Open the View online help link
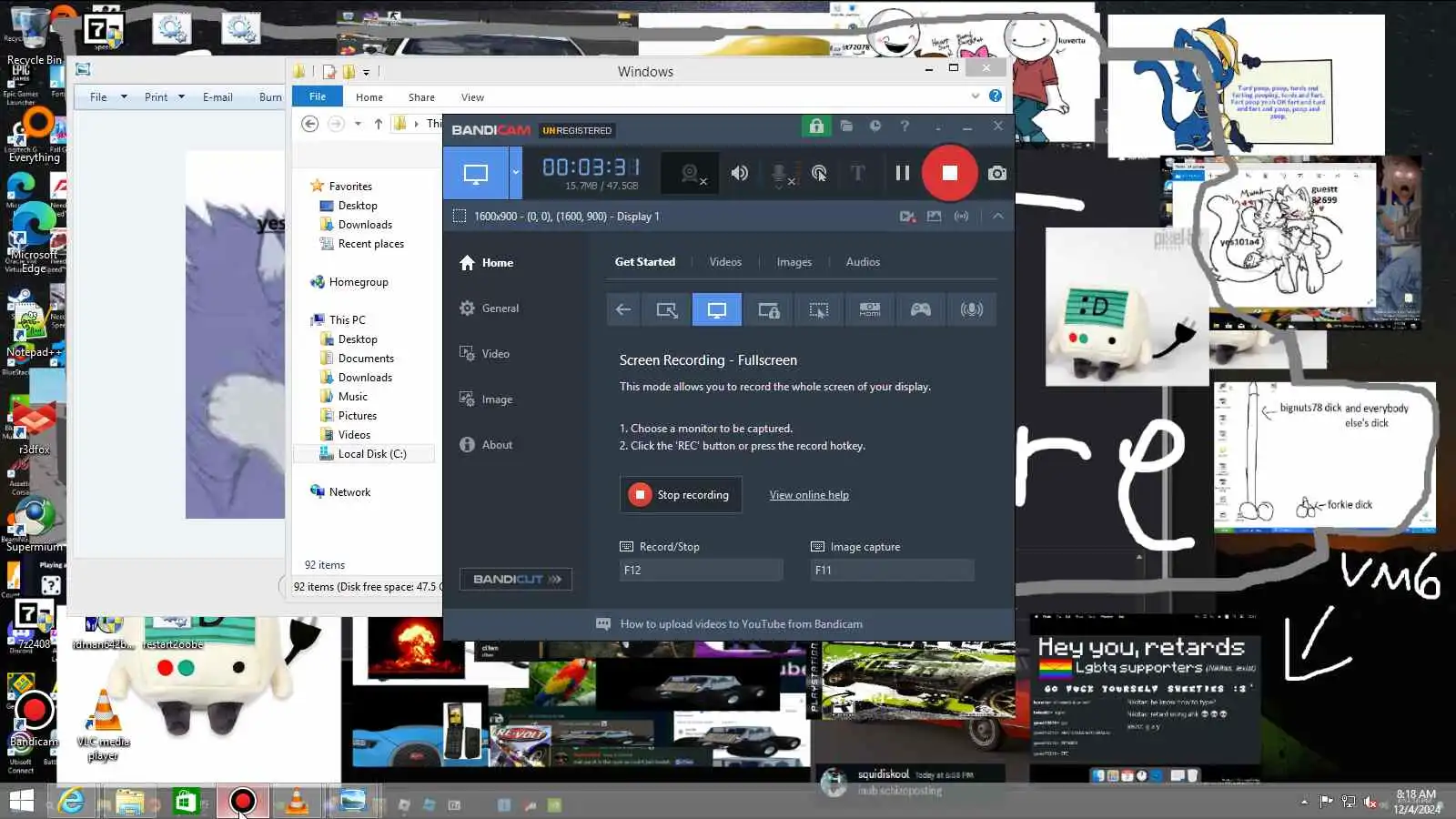 (x=809, y=495)
